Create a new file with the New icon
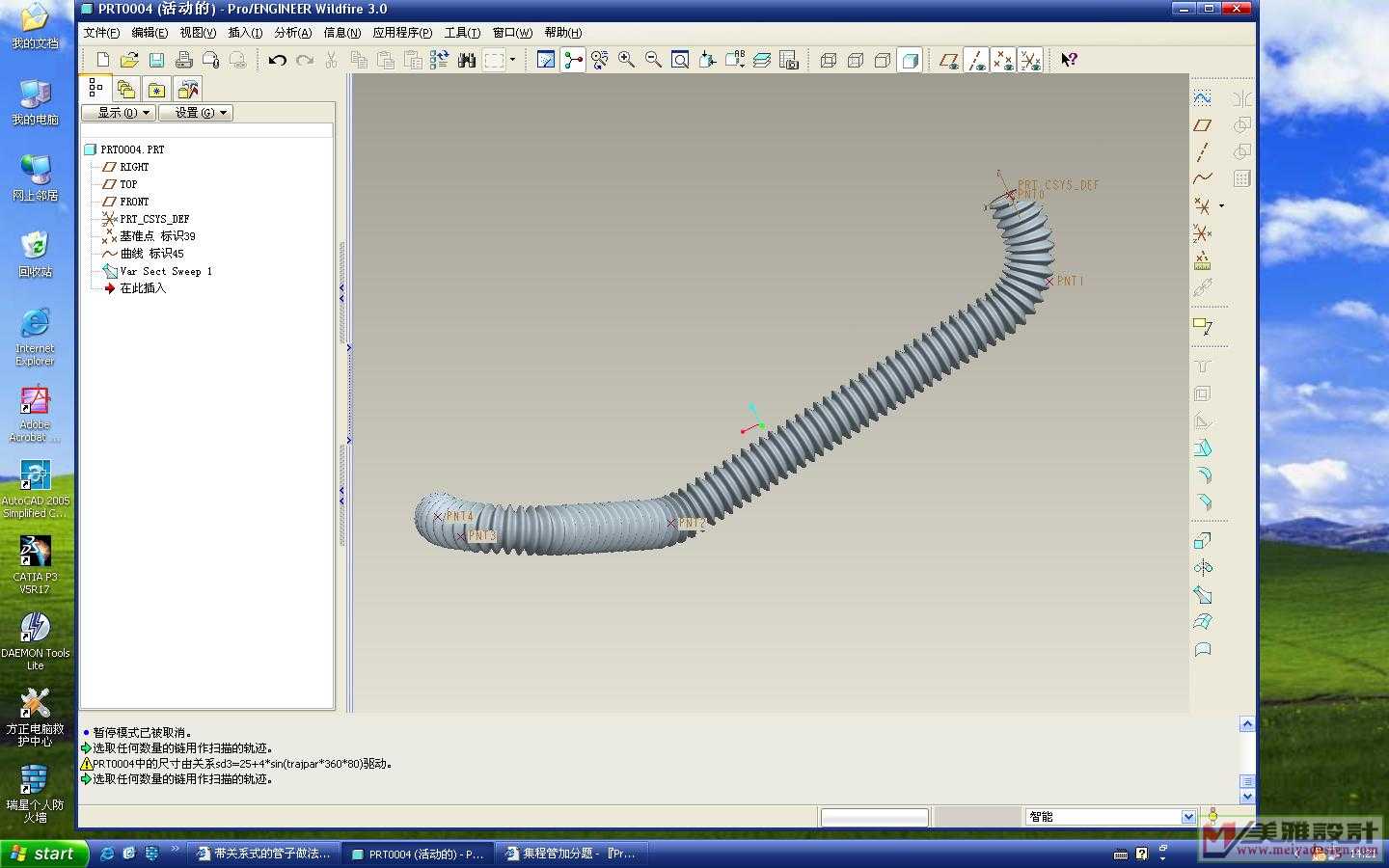 click(x=102, y=60)
